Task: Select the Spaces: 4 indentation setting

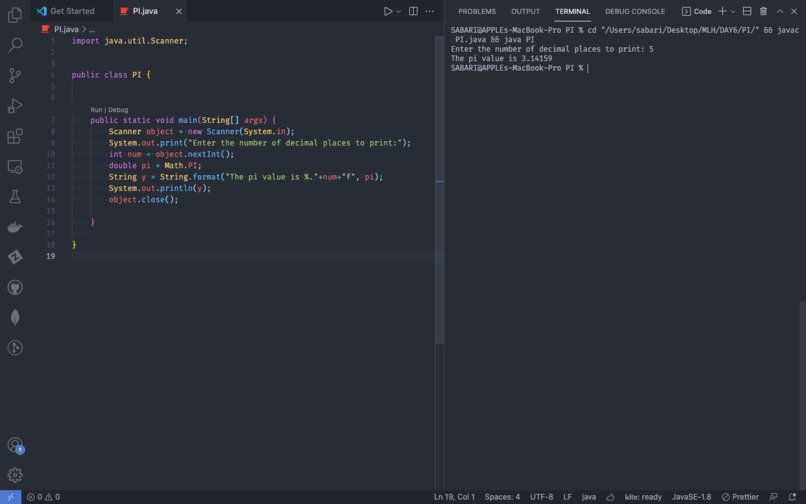Action: point(502,497)
